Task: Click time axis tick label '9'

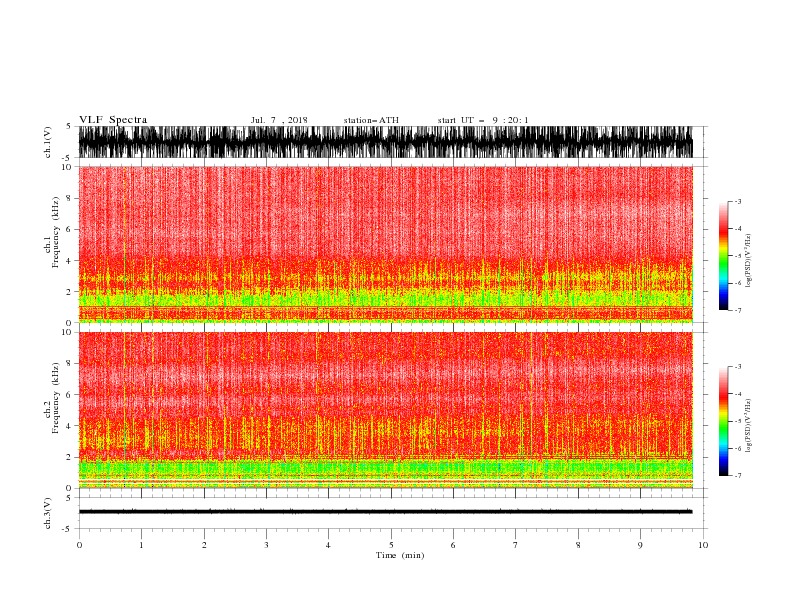Action: [x=640, y=545]
